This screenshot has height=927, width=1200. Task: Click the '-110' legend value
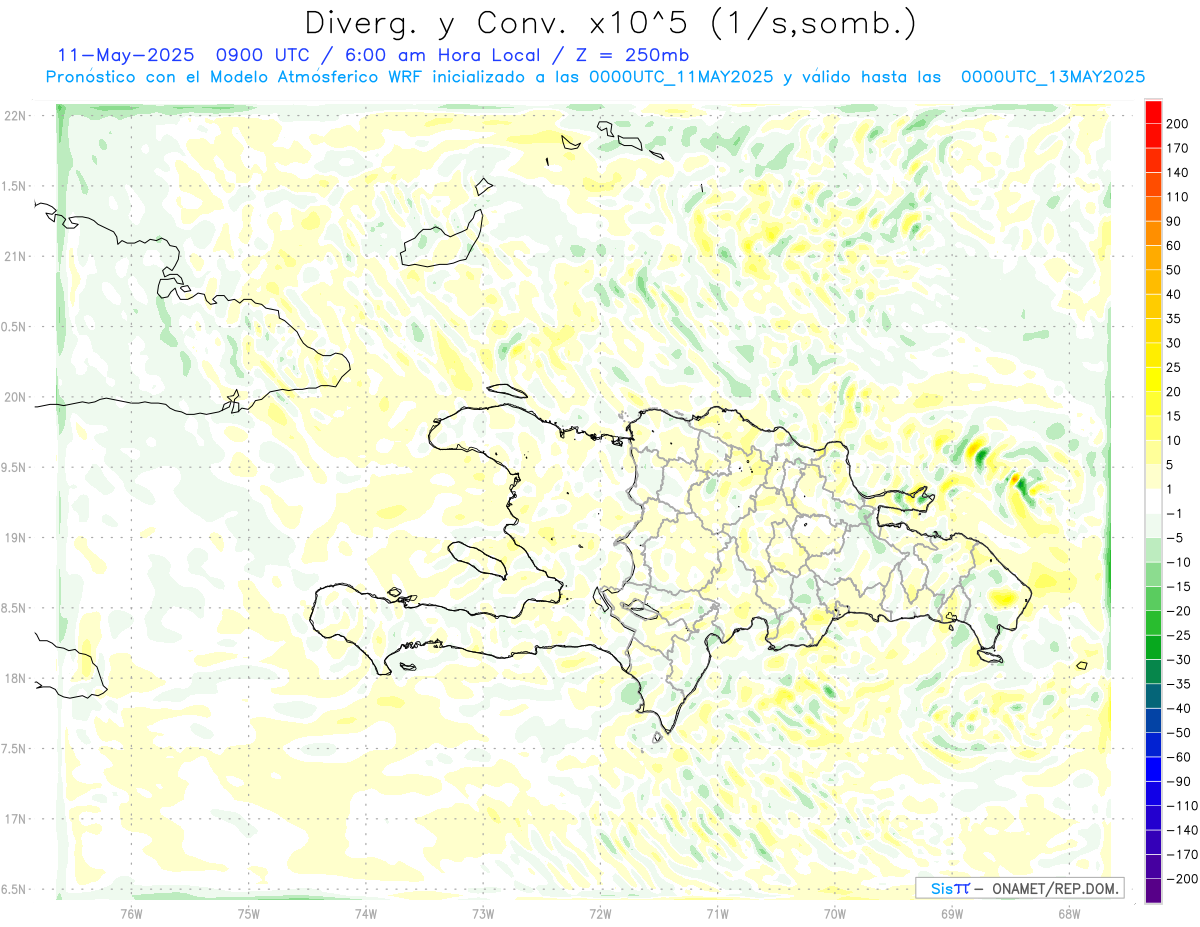pos(1181,805)
